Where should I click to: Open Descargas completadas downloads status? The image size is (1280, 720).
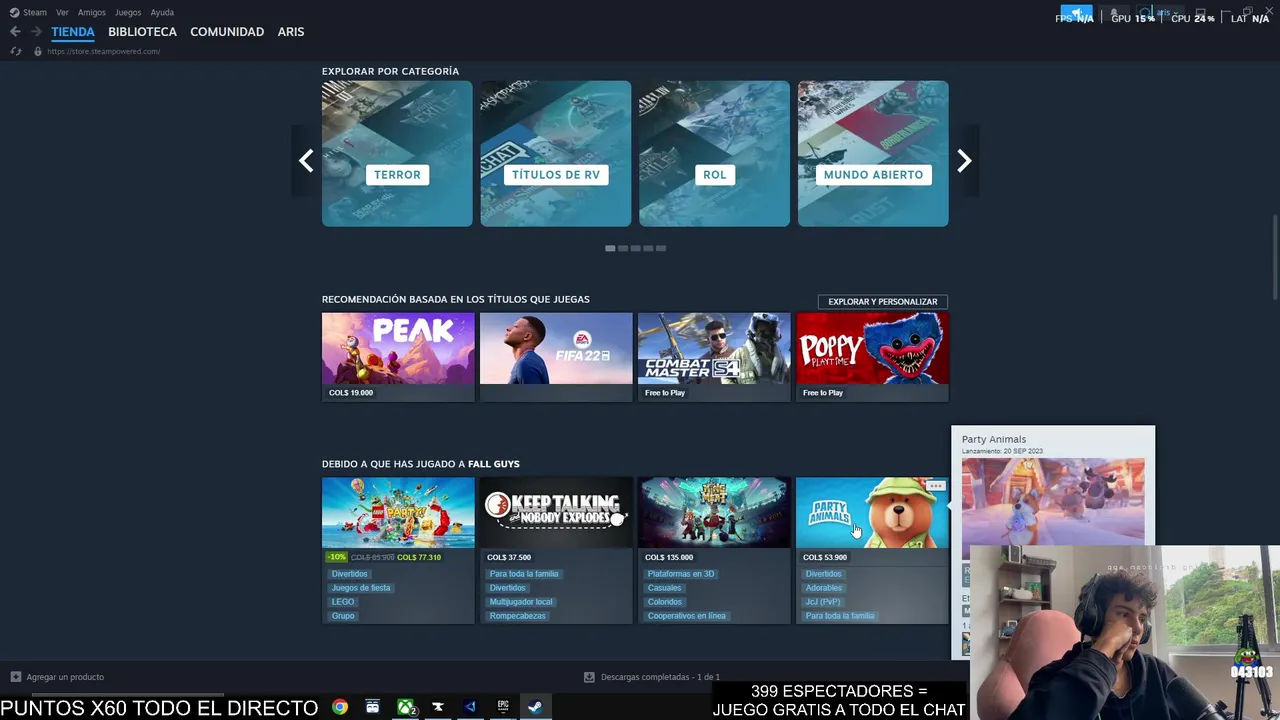[652, 677]
